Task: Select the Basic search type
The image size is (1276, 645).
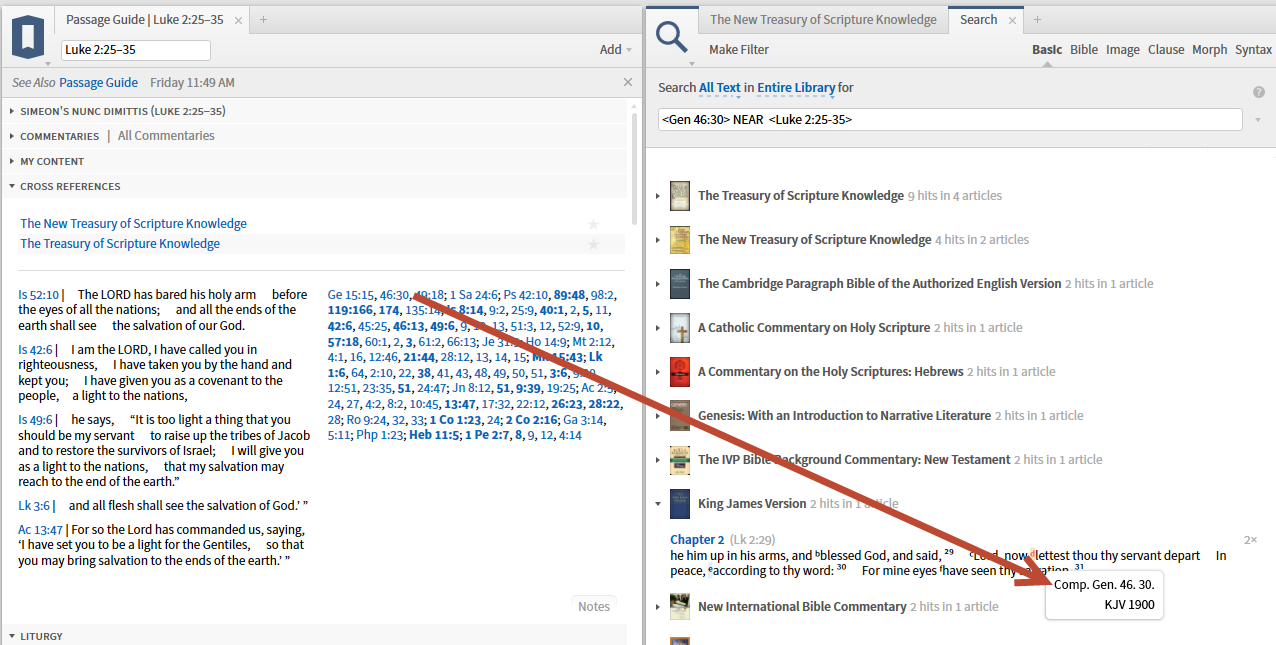Action: tap(1047, 50)
